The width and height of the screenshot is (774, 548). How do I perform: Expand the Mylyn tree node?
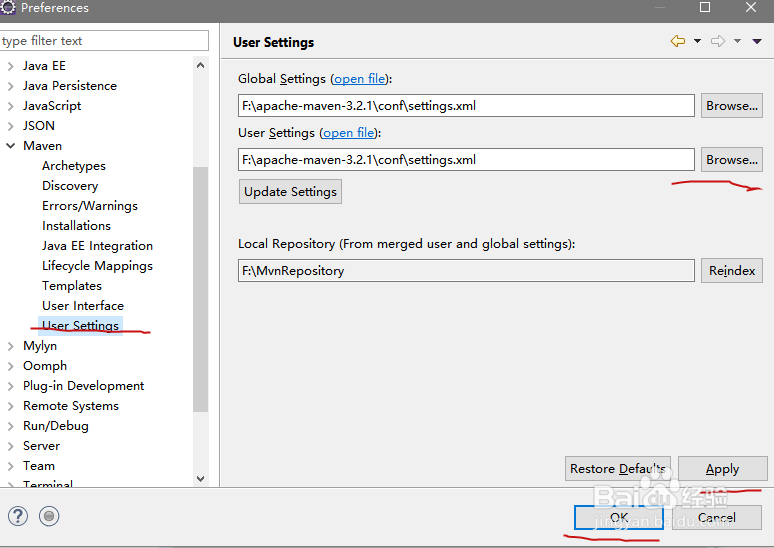coord(11,346)
